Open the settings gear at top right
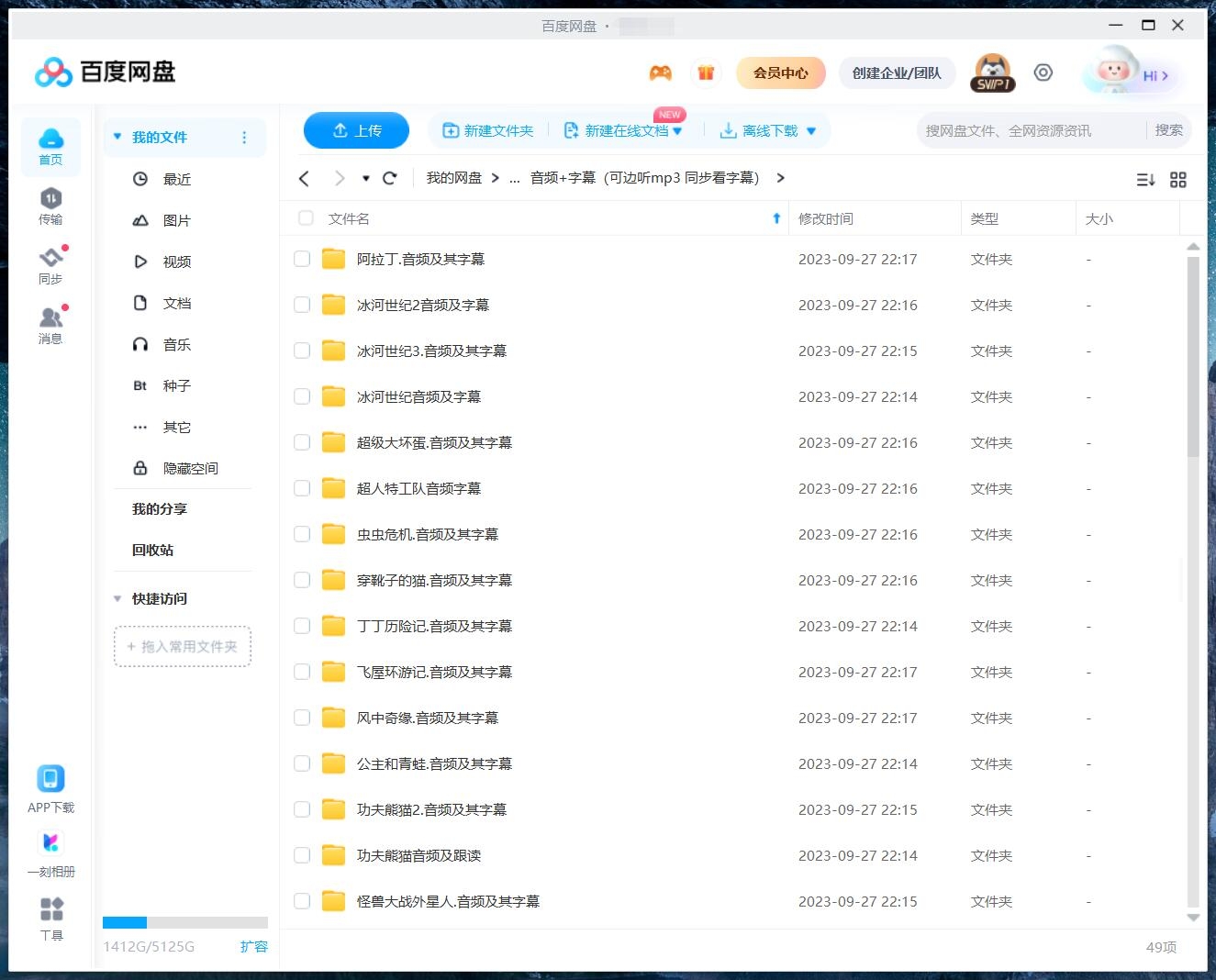This screenshot has width=1216, height=980. pyautogui.click(x=1043, y=72)
